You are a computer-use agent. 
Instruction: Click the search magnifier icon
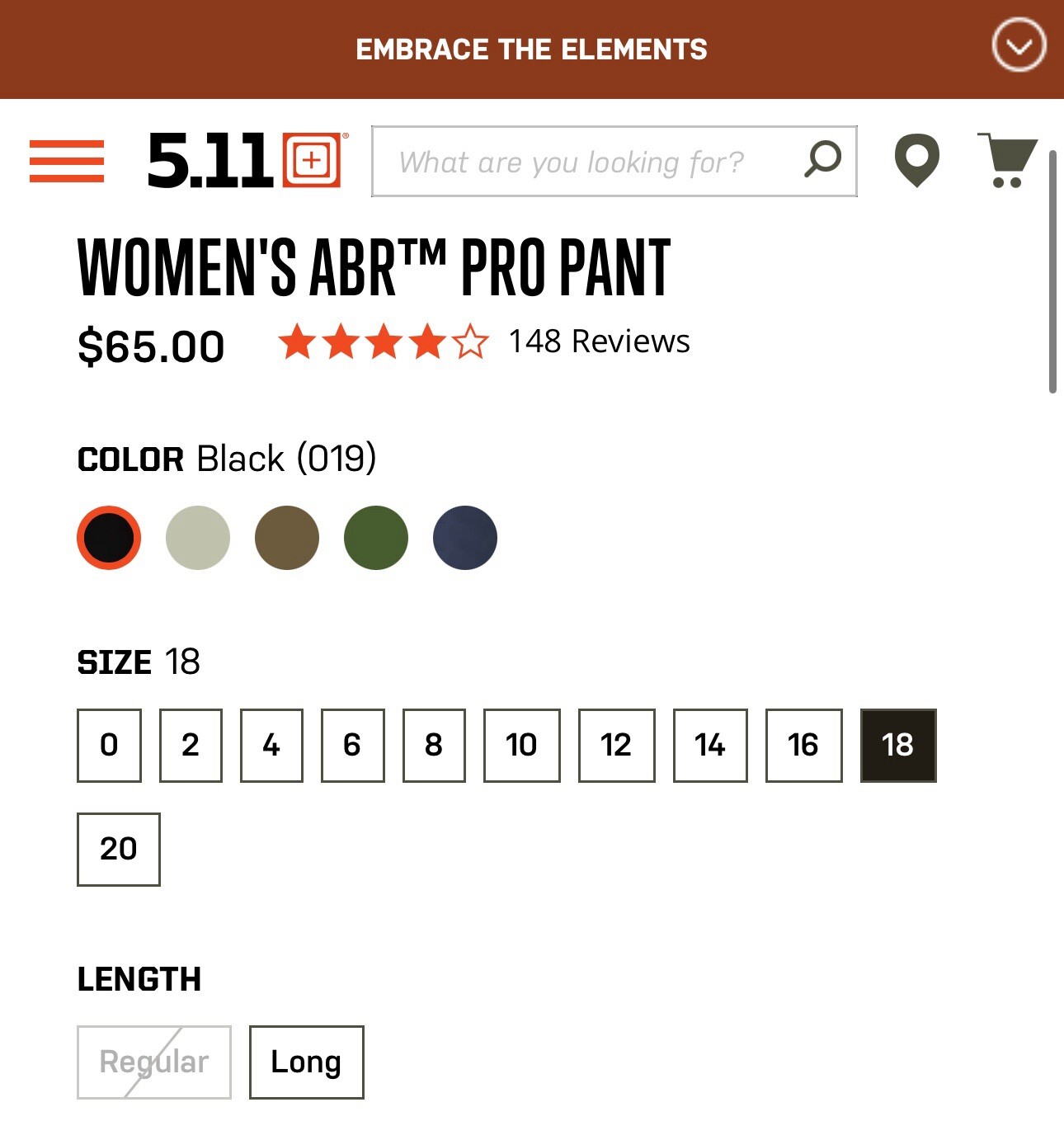822,159
